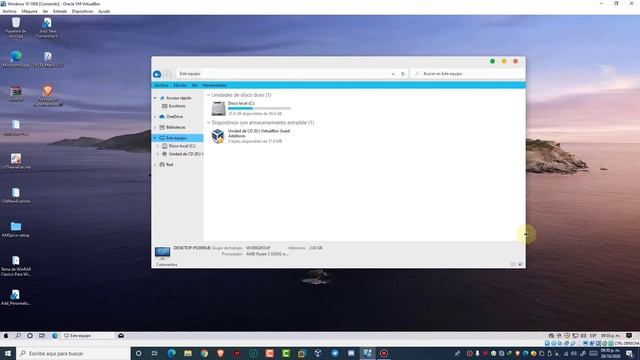
Task: Click the green window control dot
Action: point(492,61)
